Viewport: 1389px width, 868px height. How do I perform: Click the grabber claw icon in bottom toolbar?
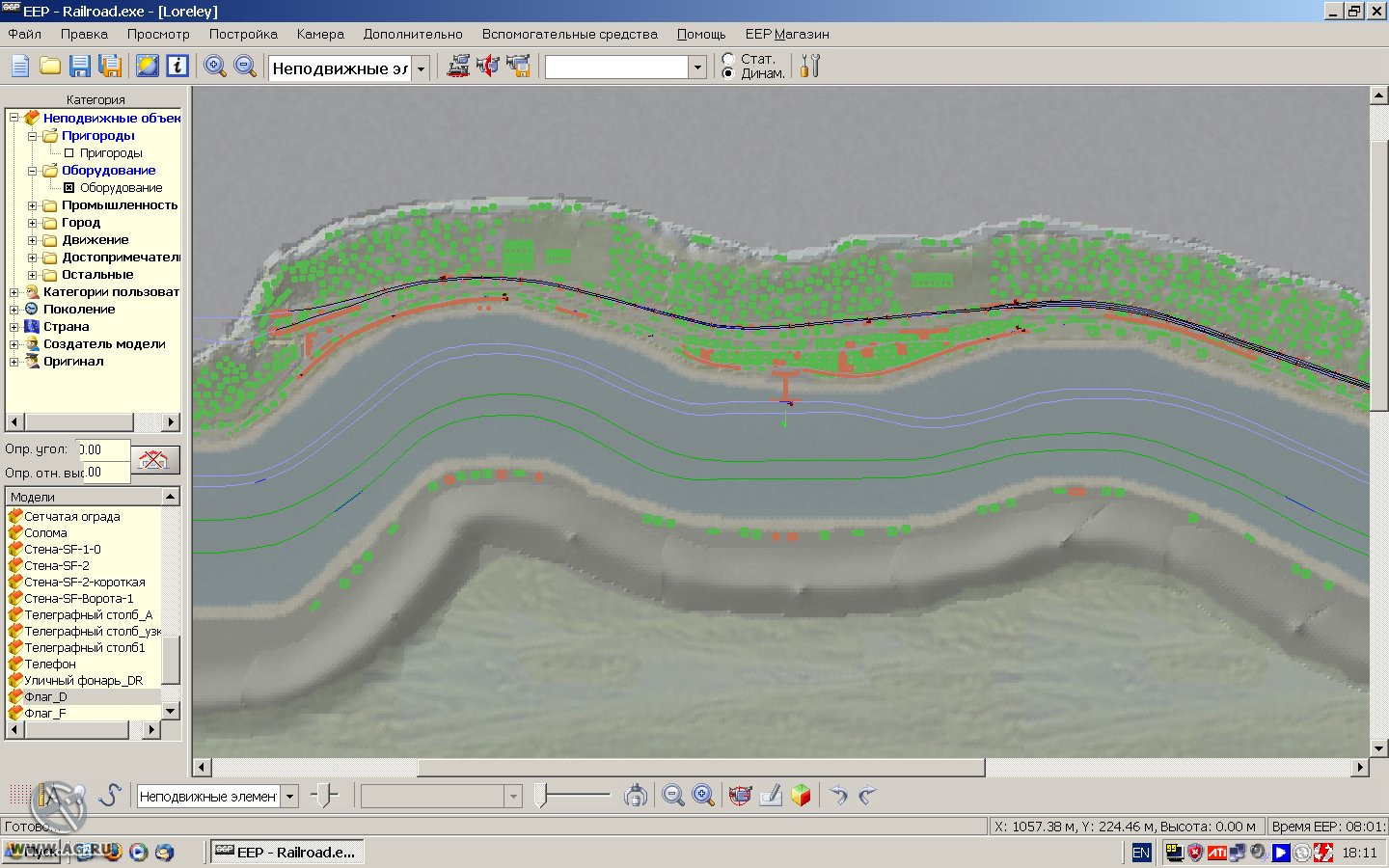pyautogui.click(x=636, y=796)
